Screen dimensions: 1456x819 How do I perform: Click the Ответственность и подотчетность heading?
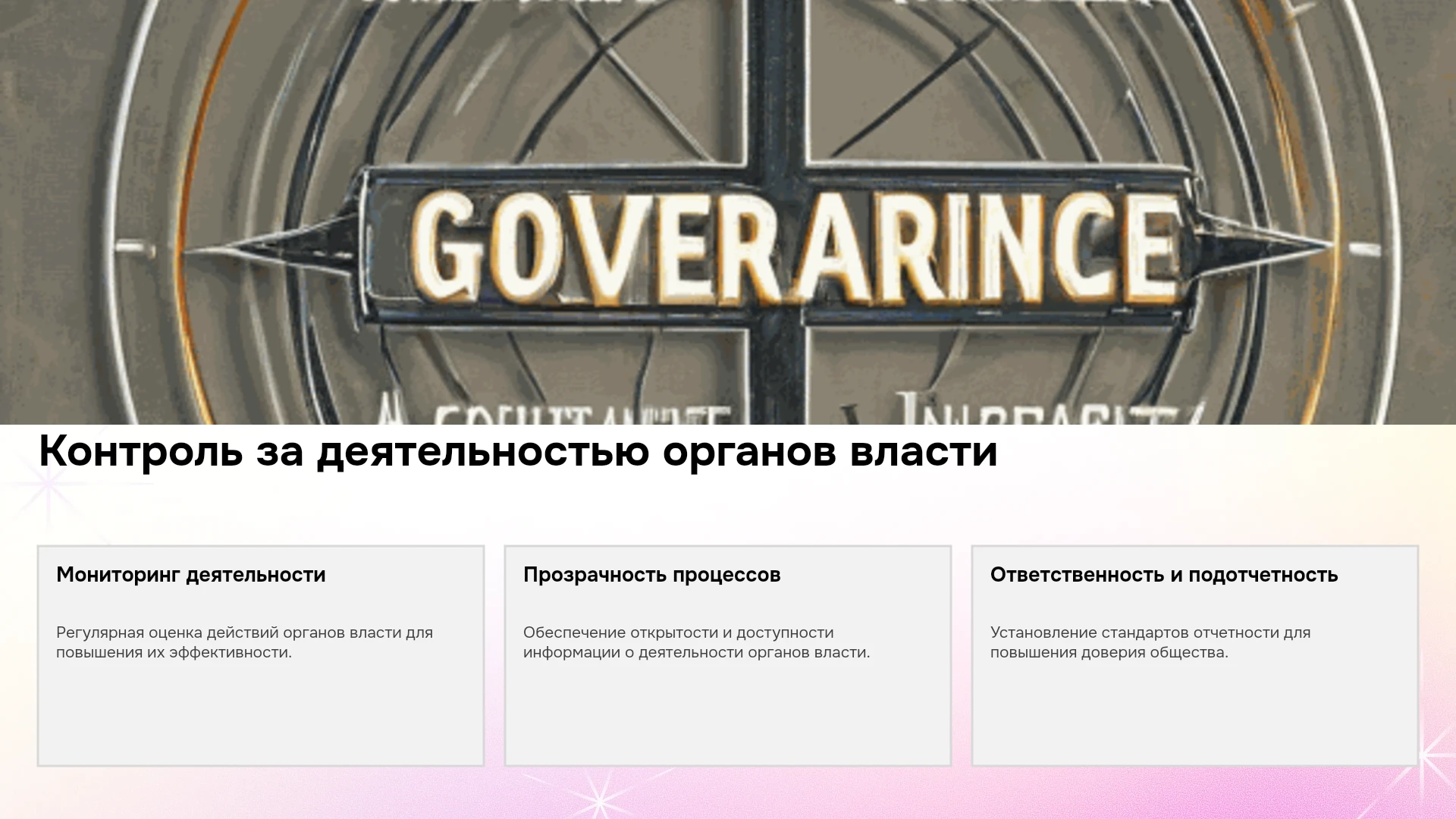(x=1164, y=575)
